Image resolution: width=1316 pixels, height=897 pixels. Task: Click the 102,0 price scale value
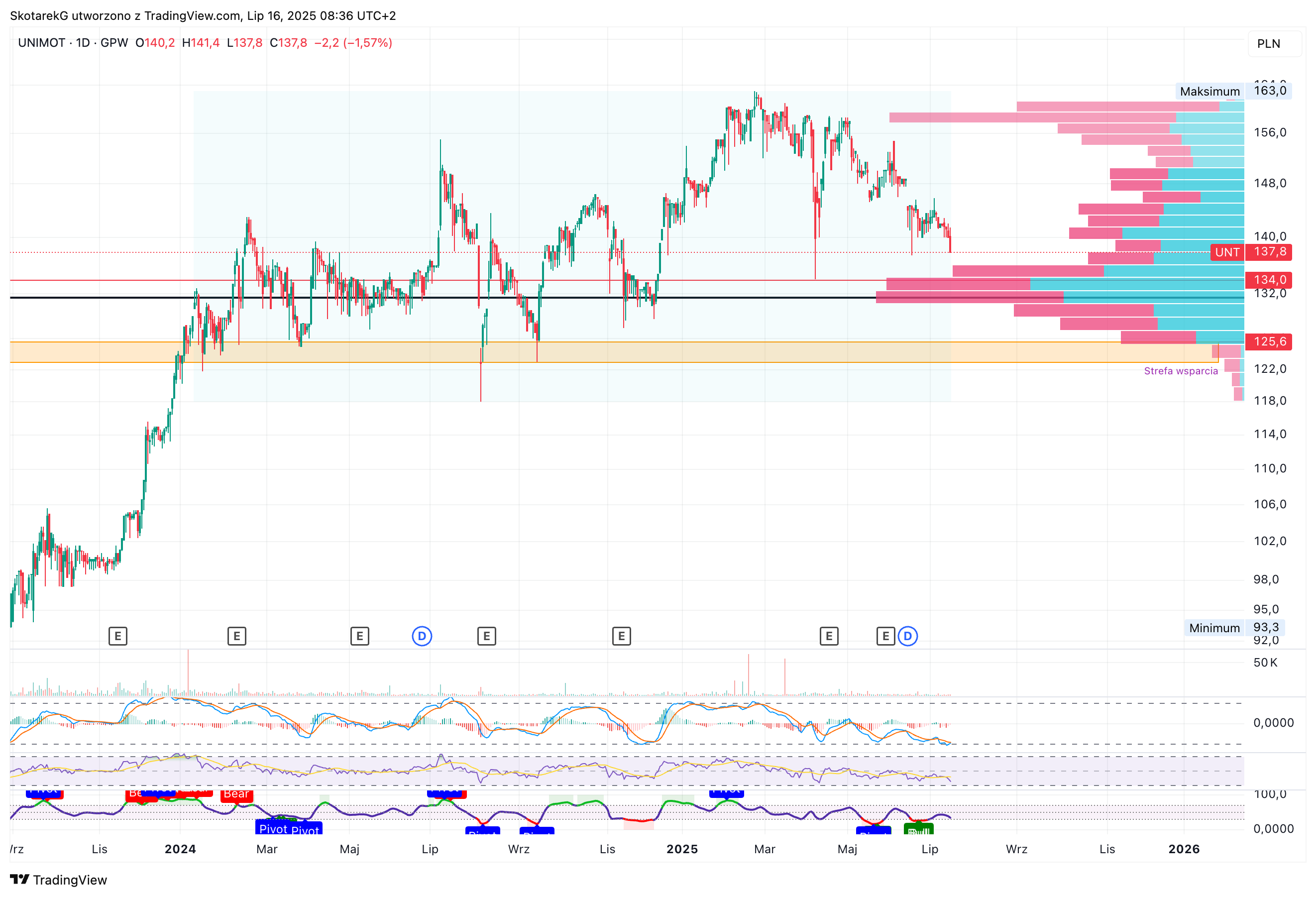[x=1270, y=541]
